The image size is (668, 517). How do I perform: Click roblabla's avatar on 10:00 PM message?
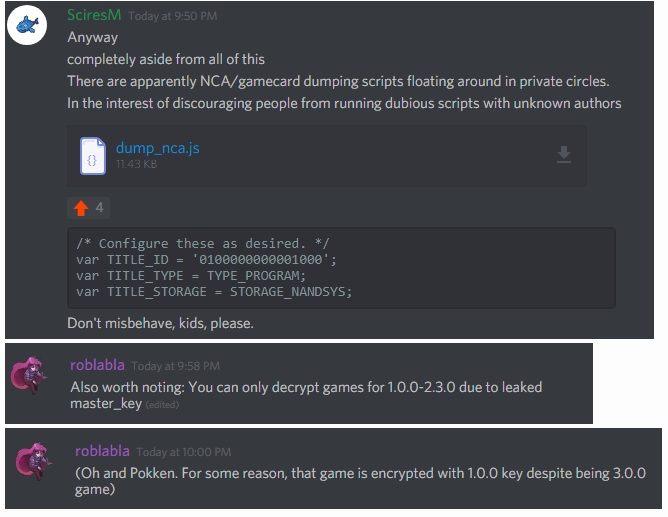coord(33,461)
